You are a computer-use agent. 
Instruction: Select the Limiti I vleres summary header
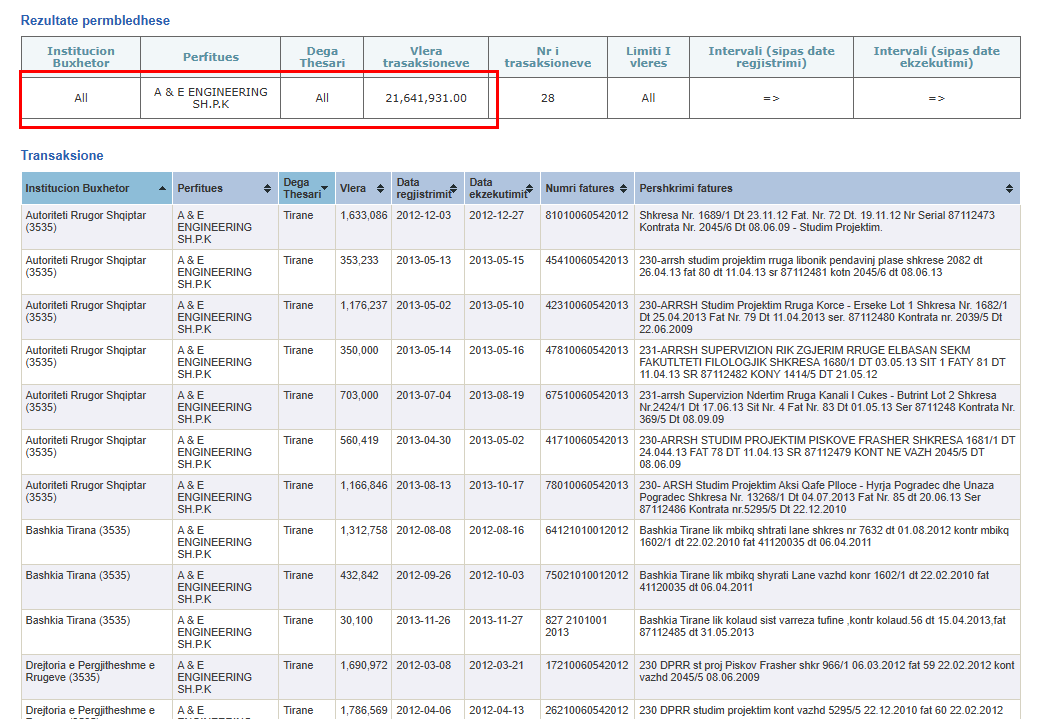(x=648, y=57)
